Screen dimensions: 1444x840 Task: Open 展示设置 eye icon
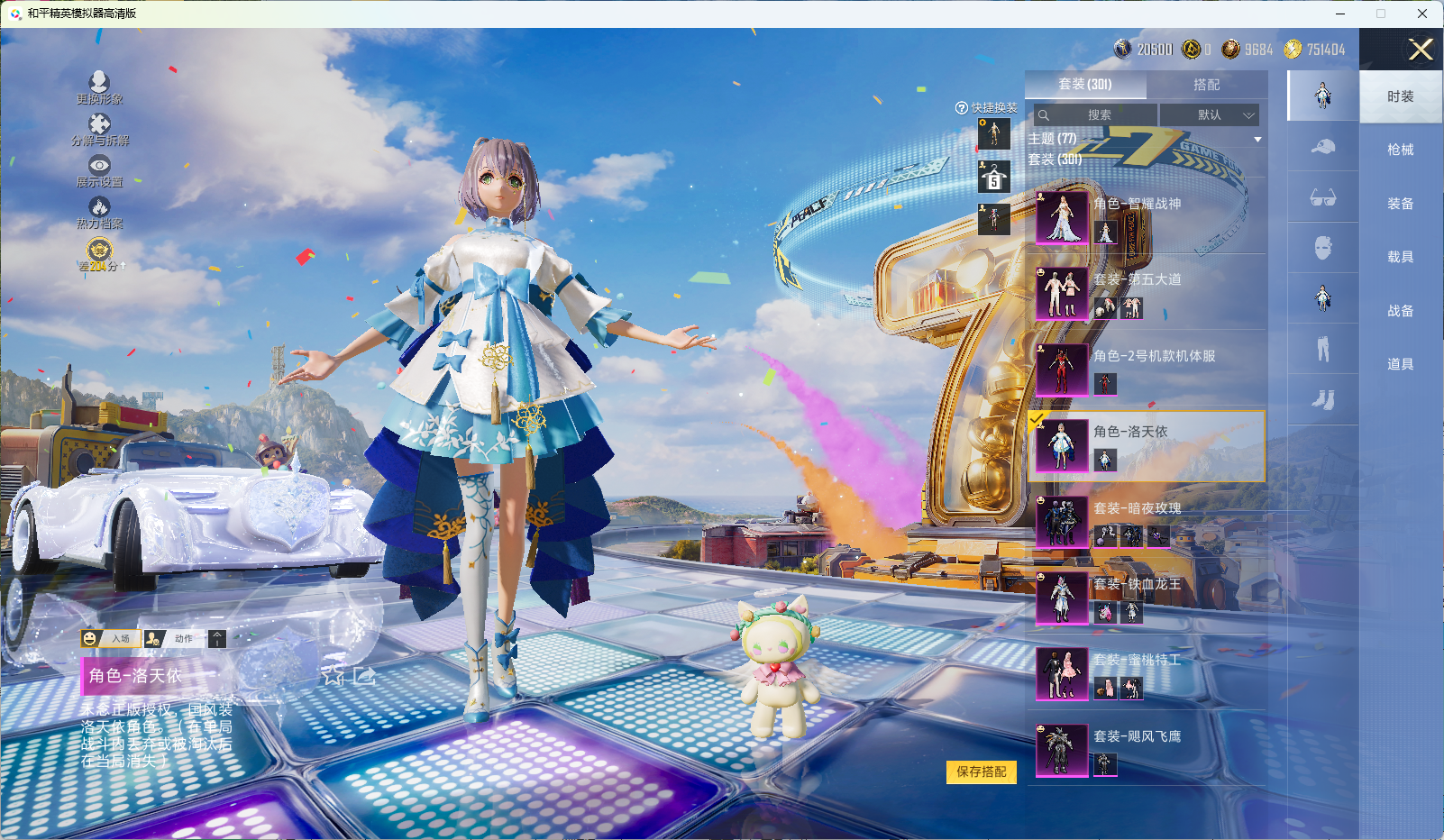[x=99, y=165]
